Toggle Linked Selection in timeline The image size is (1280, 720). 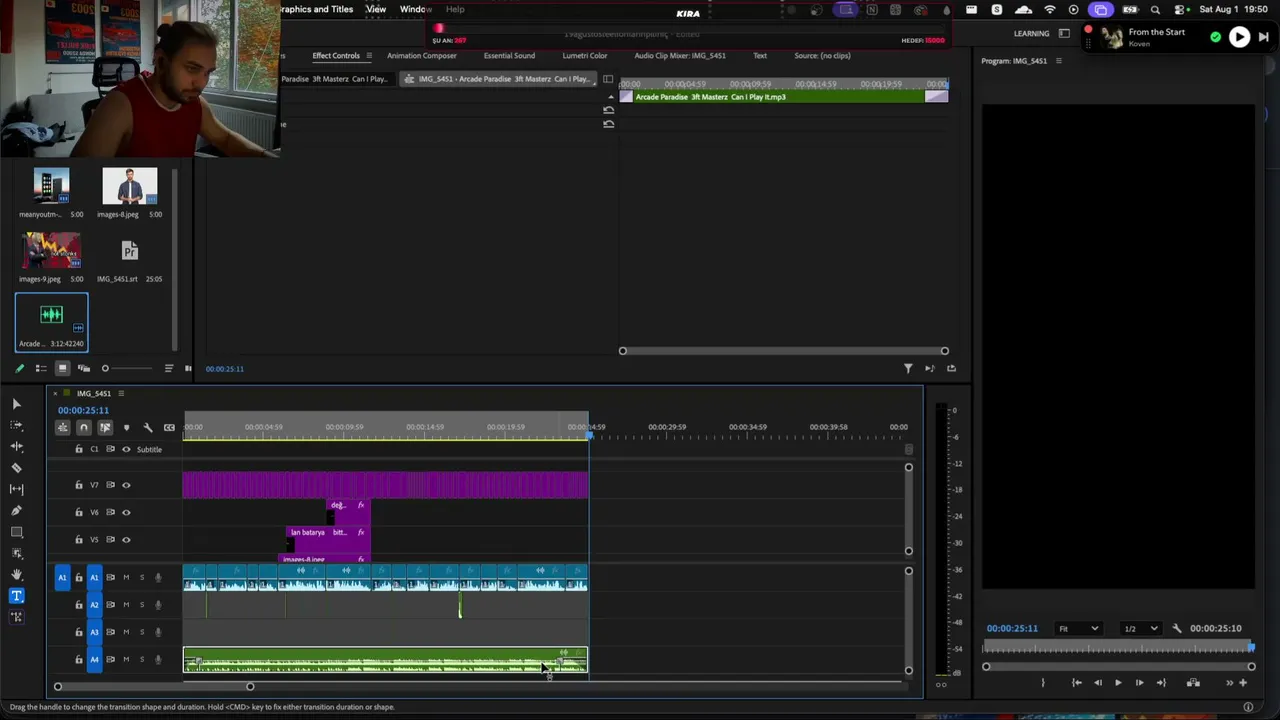(x=105, y=428)
